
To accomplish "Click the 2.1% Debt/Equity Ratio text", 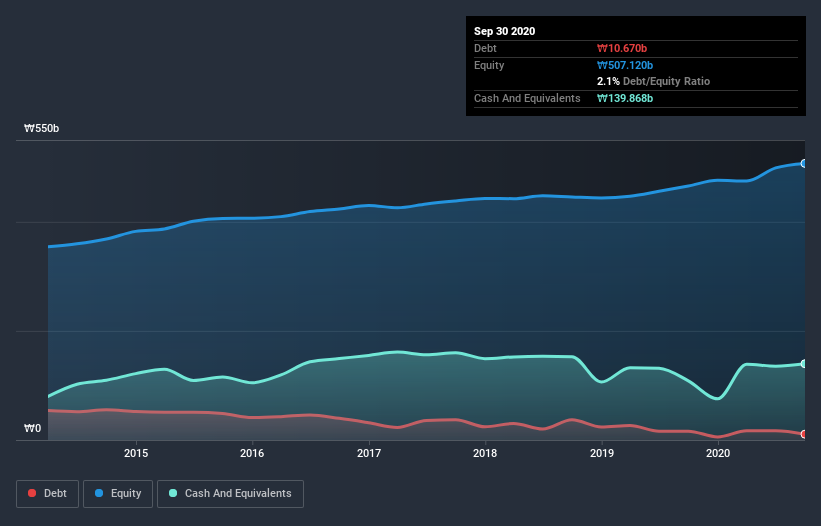I will click(x=653, y=81).
